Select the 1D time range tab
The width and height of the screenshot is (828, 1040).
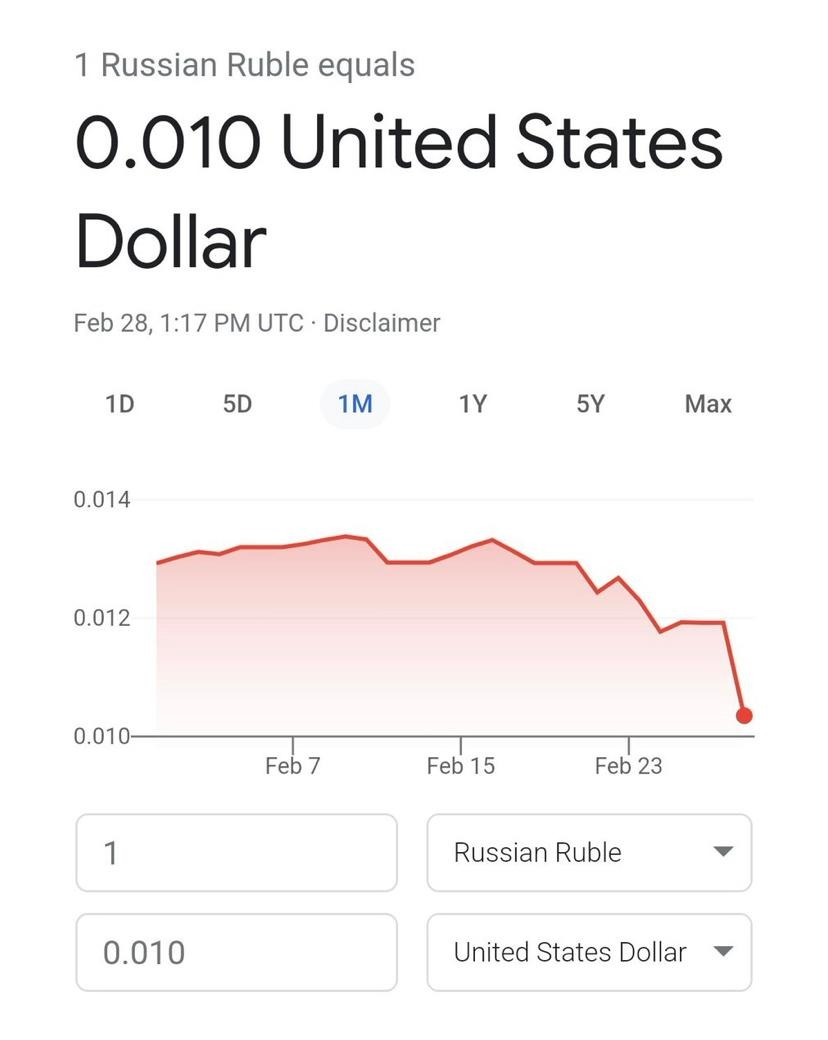(x=119, y=404)
